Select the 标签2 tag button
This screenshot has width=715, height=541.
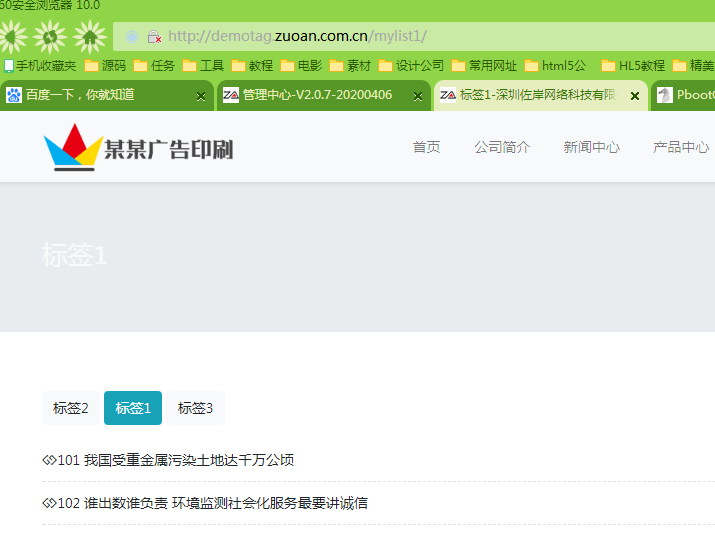pos(71,408)
